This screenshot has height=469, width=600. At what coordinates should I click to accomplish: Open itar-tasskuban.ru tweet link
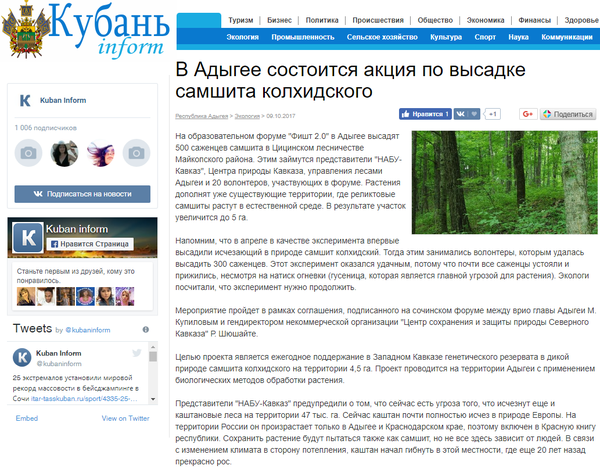point(84,399)
